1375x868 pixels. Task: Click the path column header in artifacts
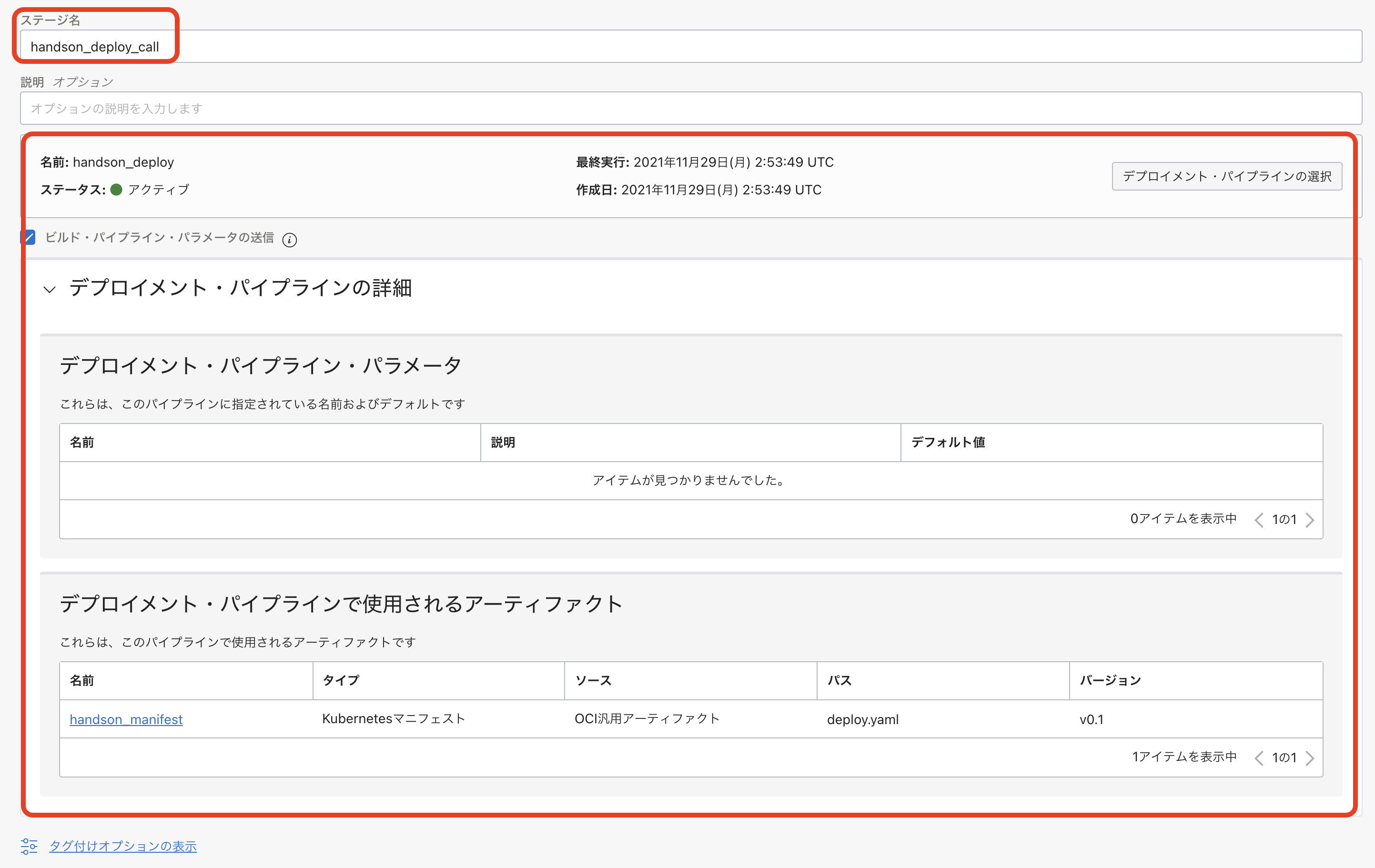point(839,680)
